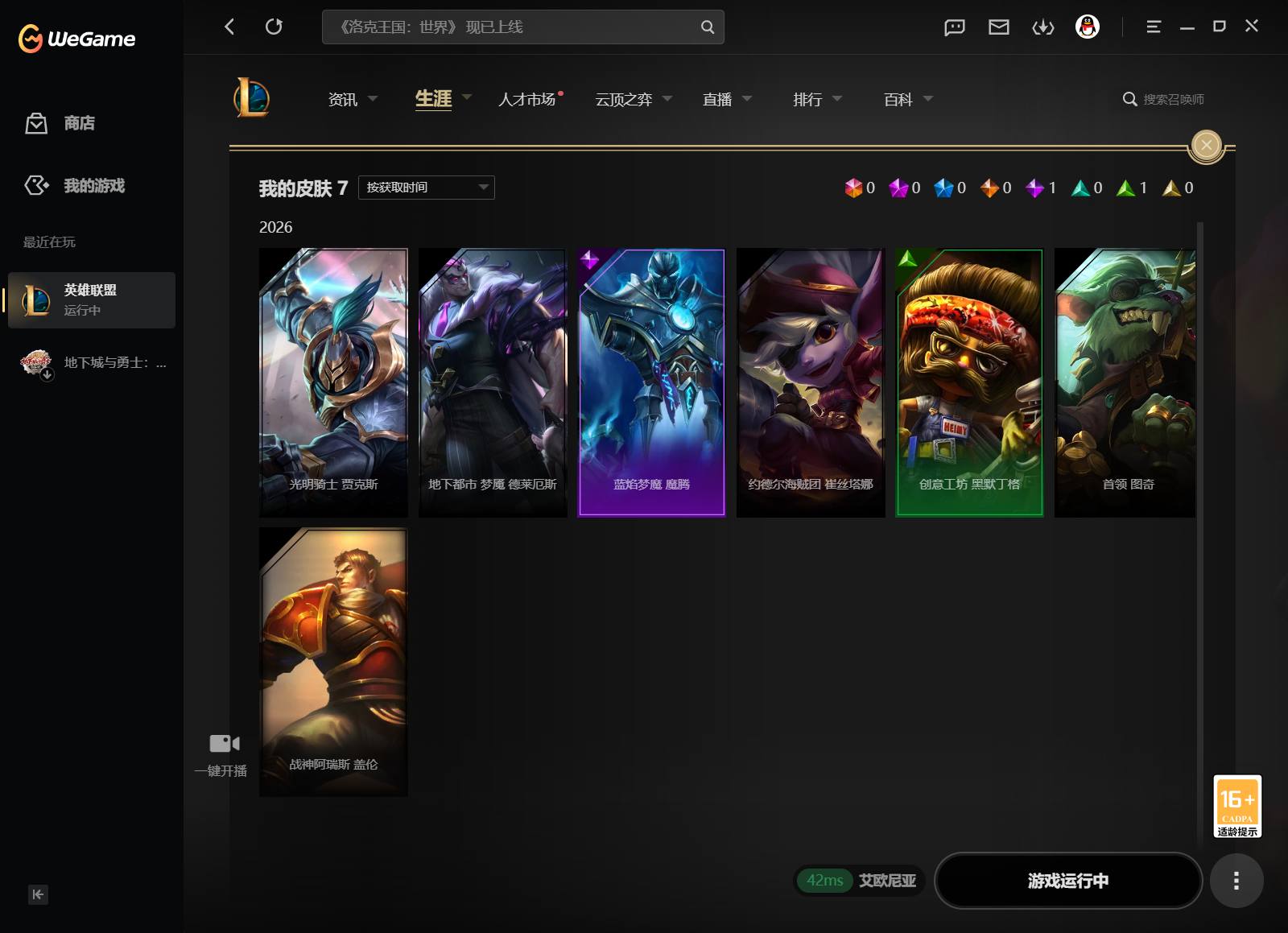This screenshot has width=1288, height=933.
Task: Open the 排行 tab
Action: point(807,99)
